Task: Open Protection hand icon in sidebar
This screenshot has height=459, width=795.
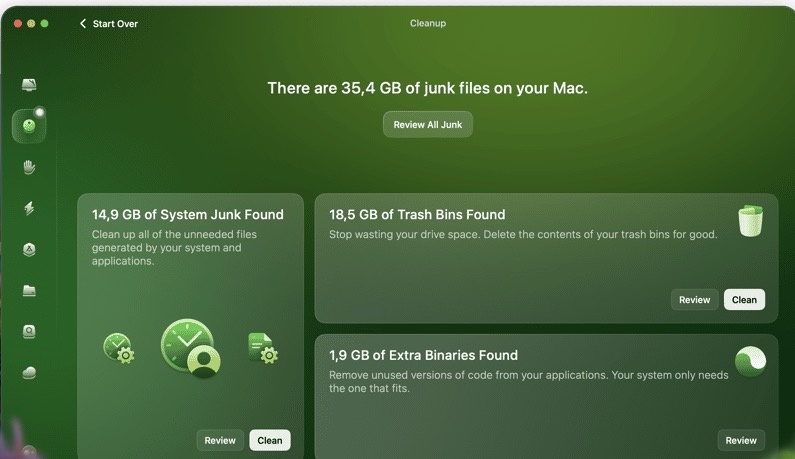Action: tap(29, 167)
